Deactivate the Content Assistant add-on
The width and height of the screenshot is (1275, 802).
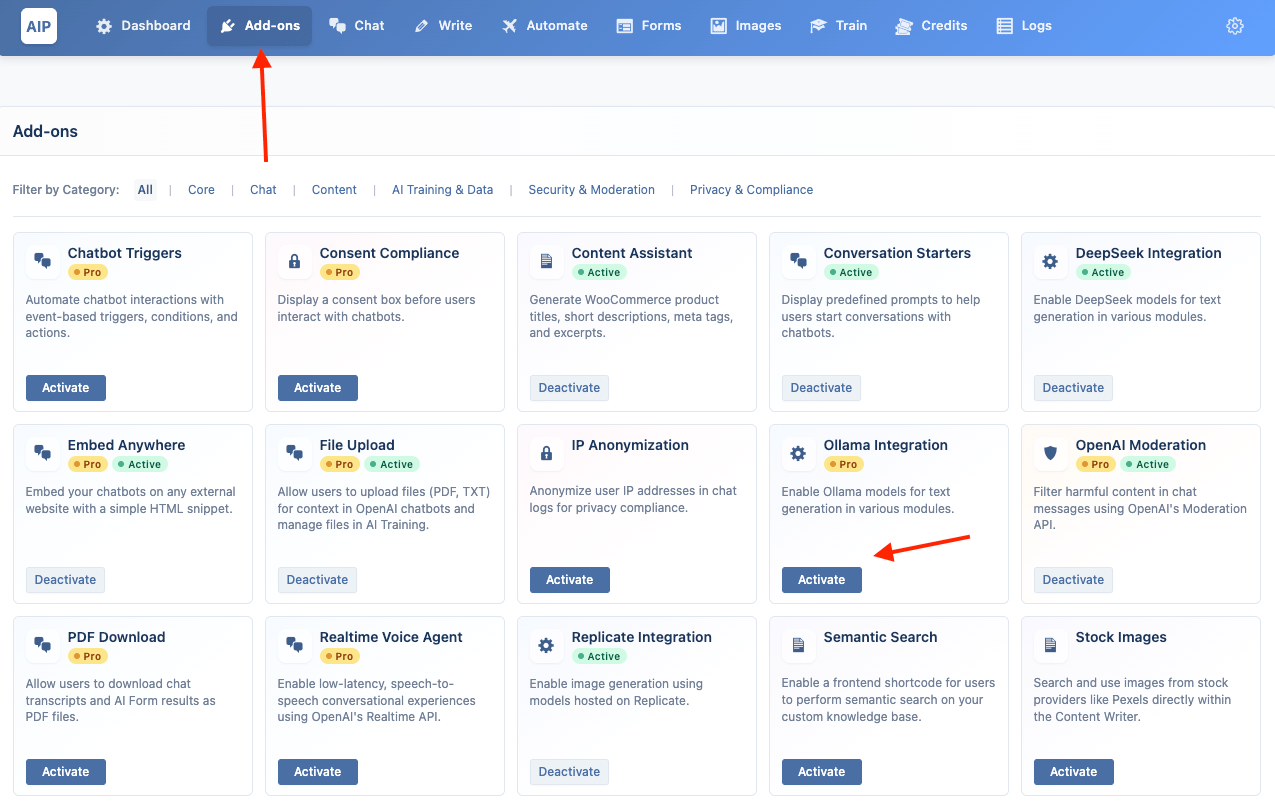tap(569, 388)
